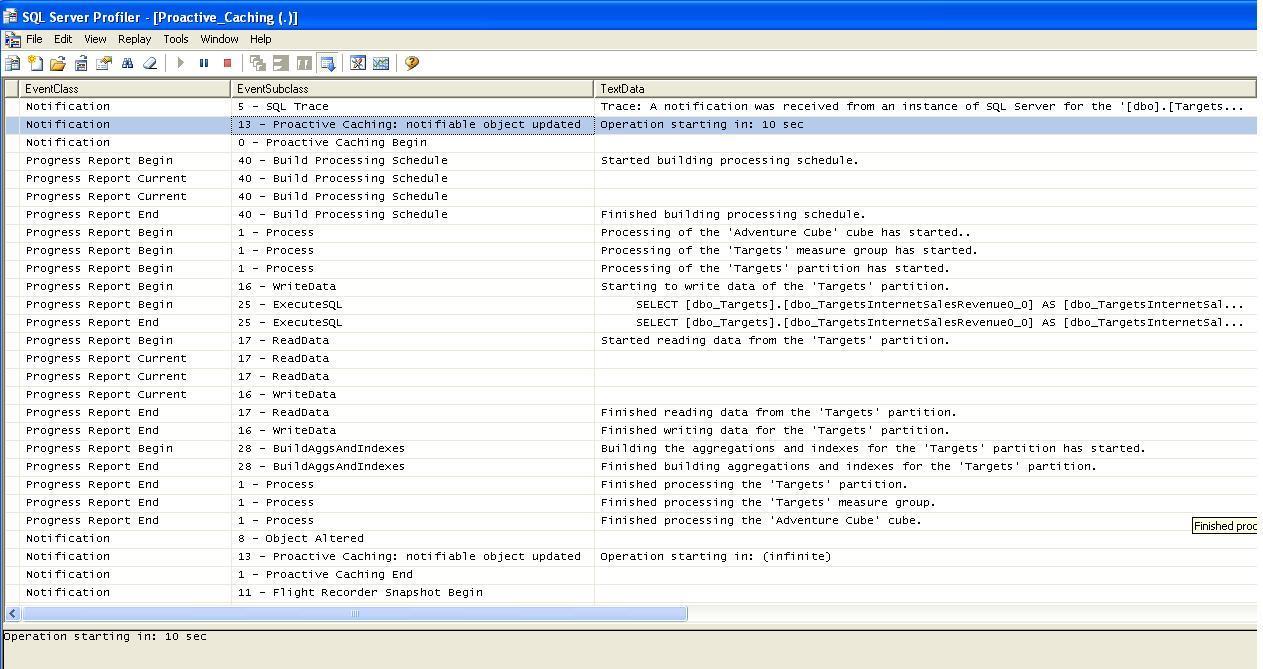Open the Tools menu
The width and height of the screenshot is (1263, 669).
tap(176, 39)
